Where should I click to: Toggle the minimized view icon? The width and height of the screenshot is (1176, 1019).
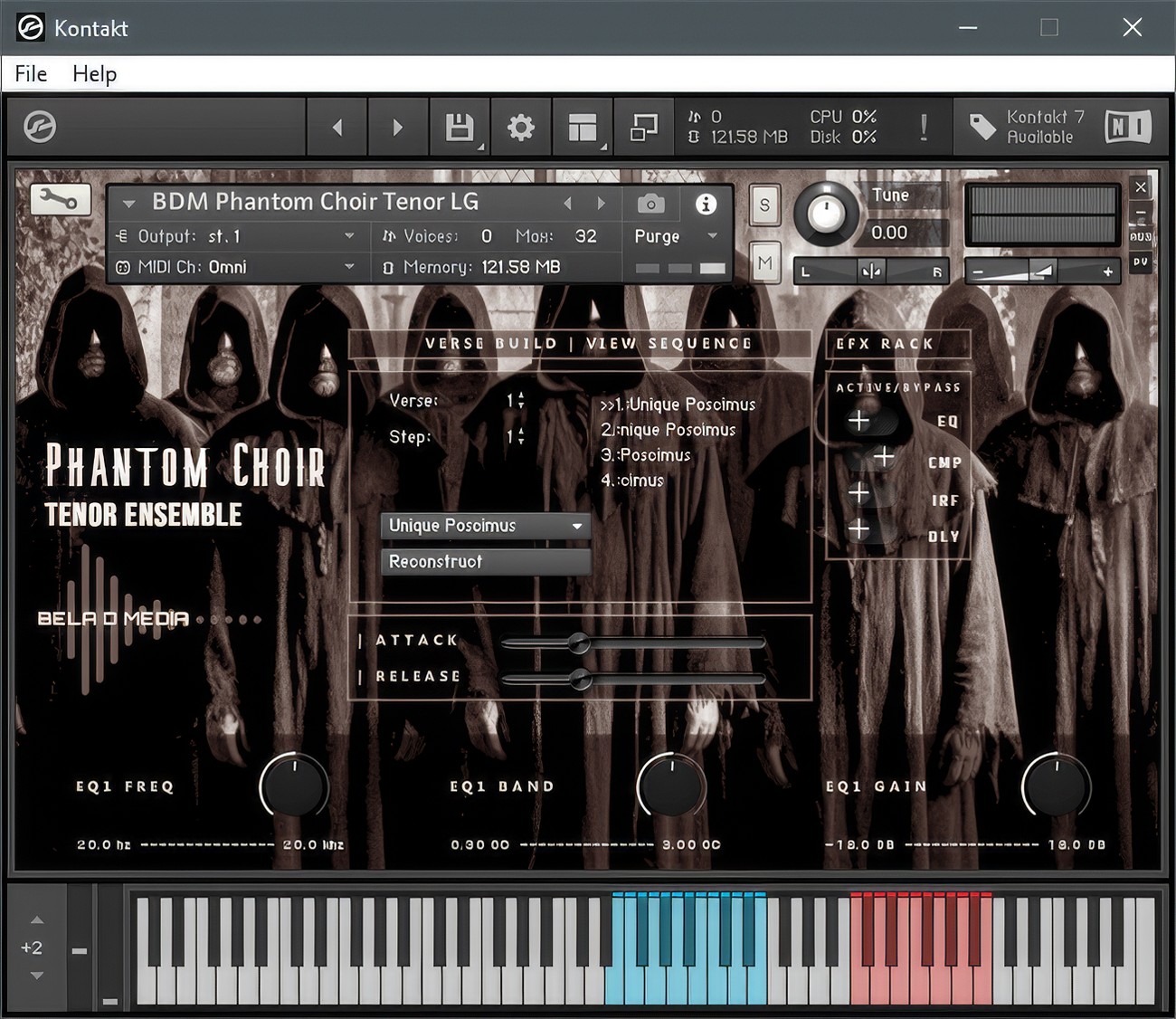click(643, 128)
